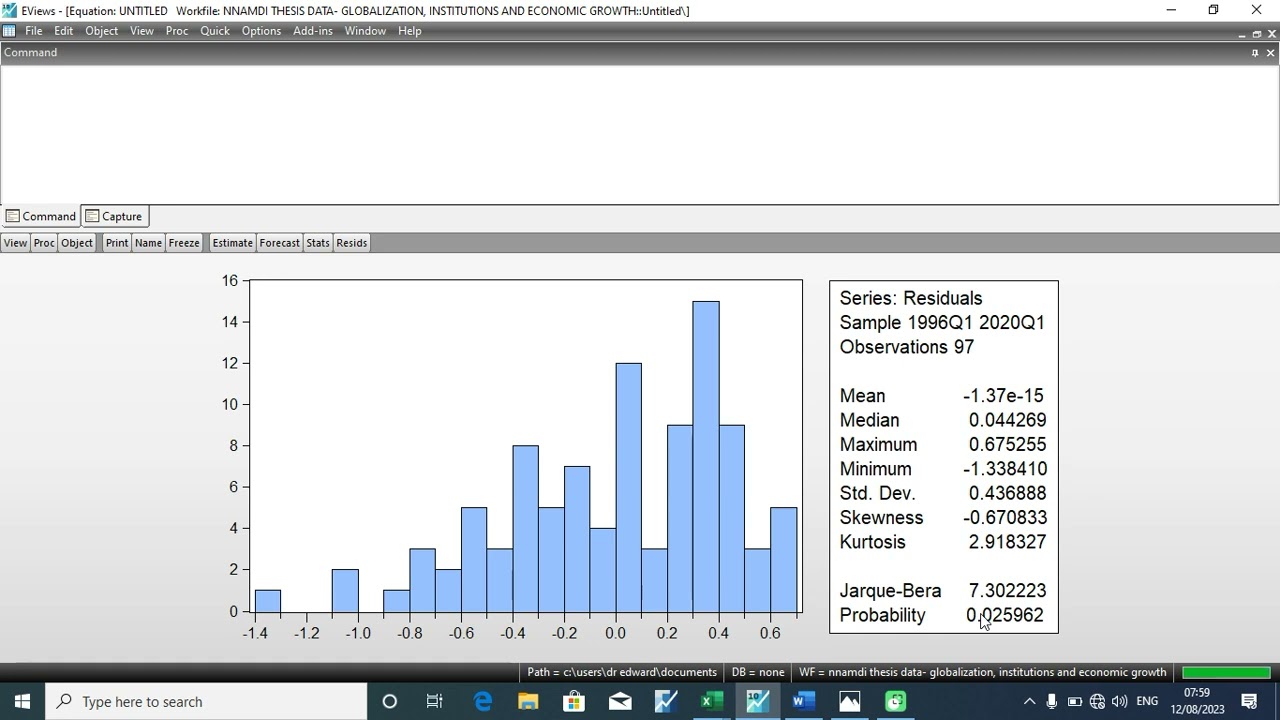The image size is (1280, 720).
Task: Click the Observations 97 text
Action: tap(906, 347)
